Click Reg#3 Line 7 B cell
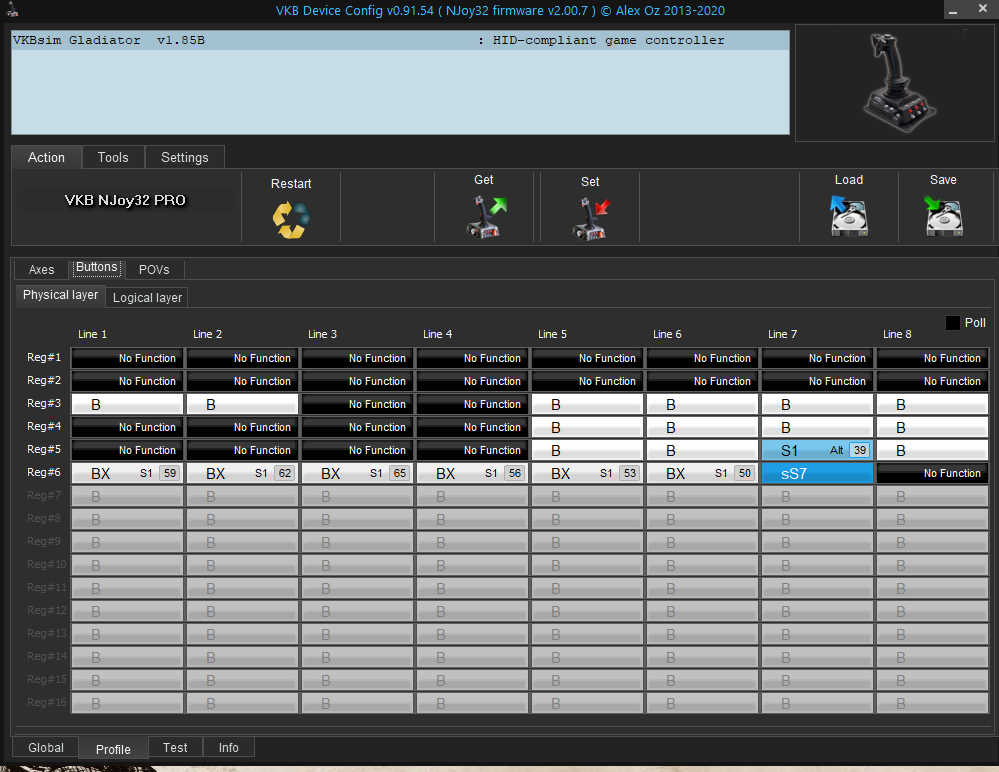Image resolution: width=999 pixels, height=772 pixels. click(817, 404)
